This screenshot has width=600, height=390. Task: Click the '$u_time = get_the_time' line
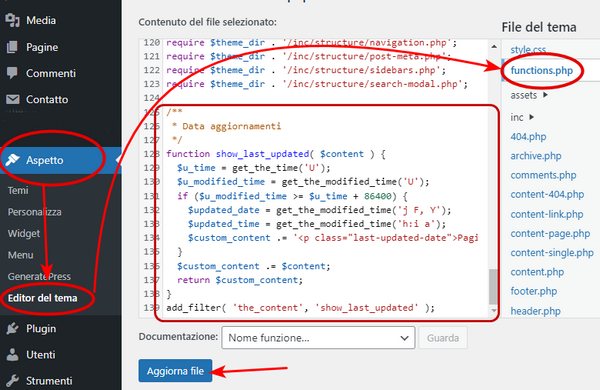(x=253, y=168)
